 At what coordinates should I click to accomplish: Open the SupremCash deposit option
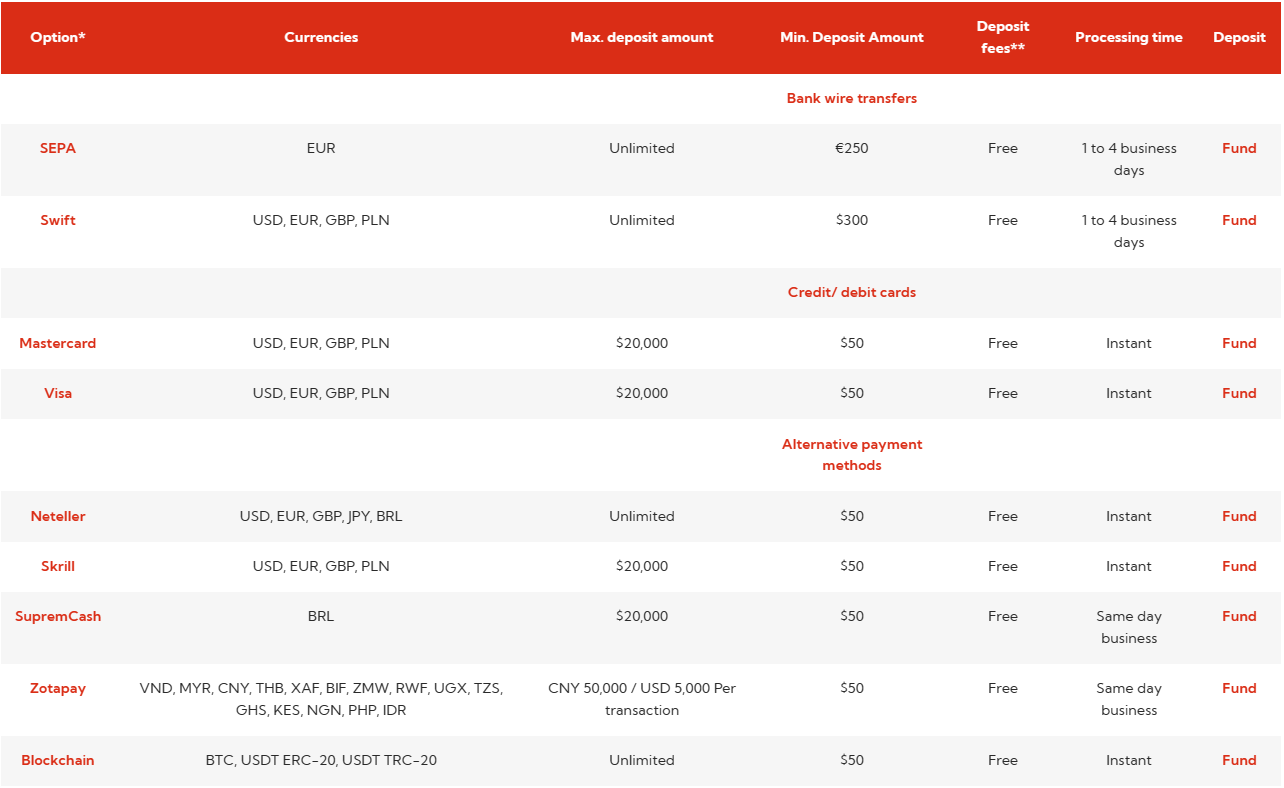click(x=58, y=616)
